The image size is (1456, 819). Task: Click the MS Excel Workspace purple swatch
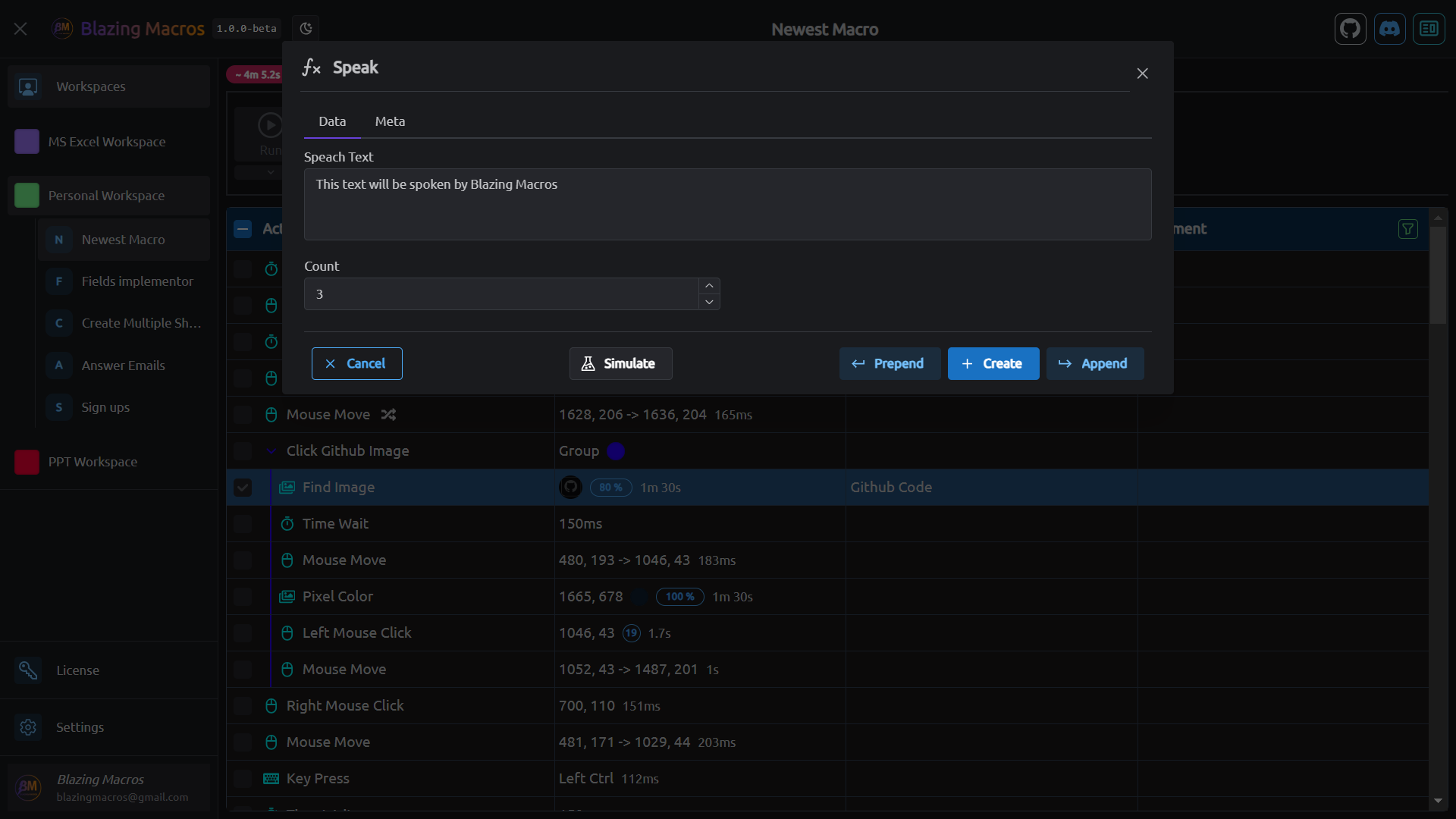(x=27, y=142)
